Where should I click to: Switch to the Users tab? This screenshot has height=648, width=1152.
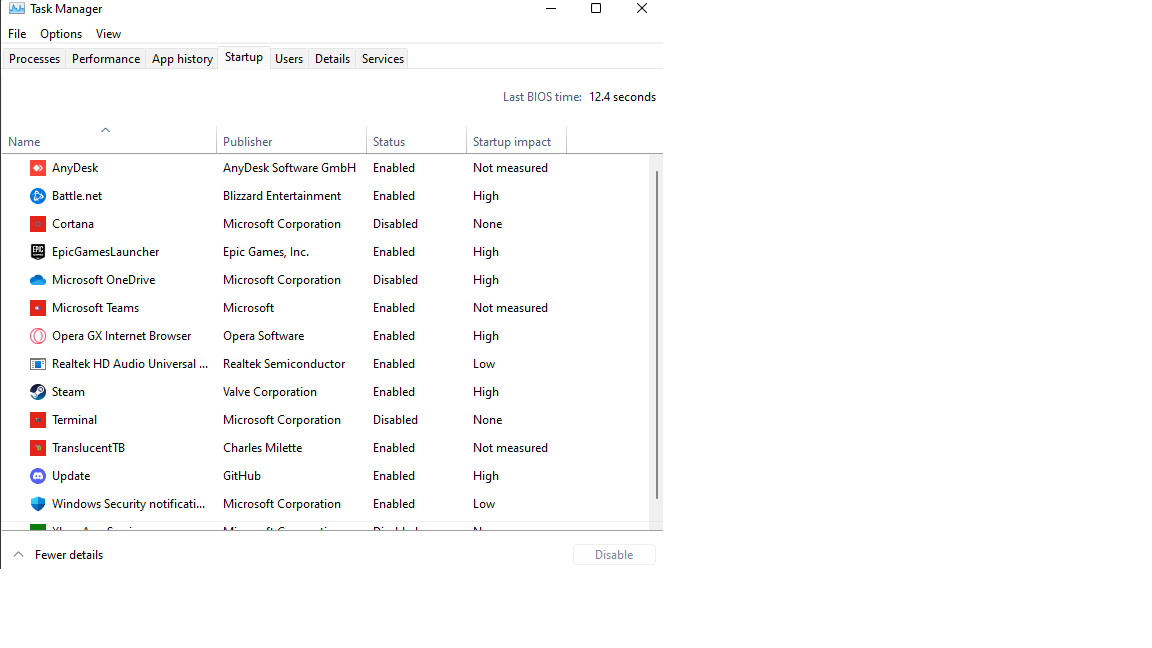(289, 59)
